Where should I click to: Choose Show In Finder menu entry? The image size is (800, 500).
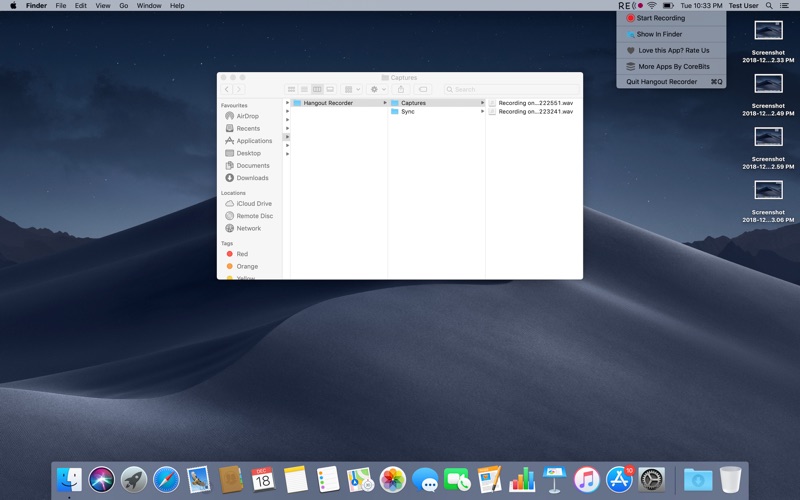tap(671, 34)
